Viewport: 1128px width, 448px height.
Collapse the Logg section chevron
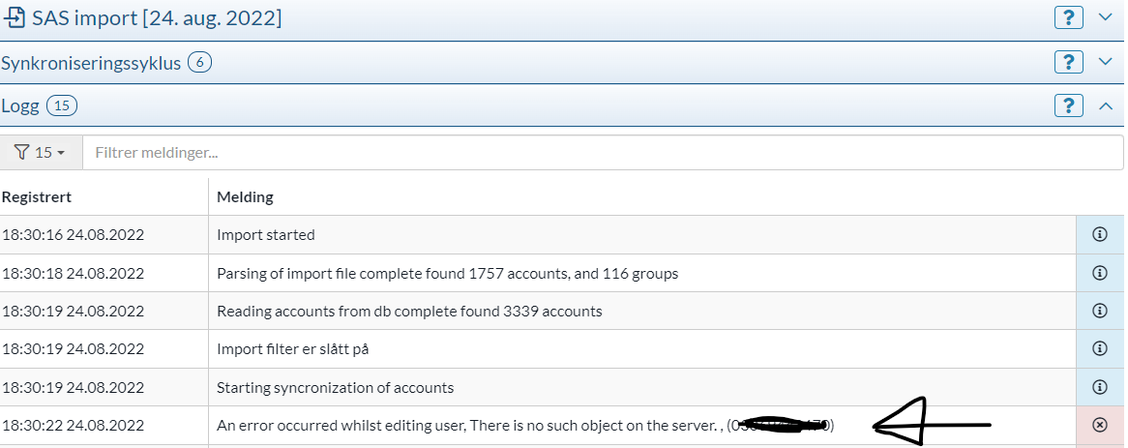coord(1105,105)
